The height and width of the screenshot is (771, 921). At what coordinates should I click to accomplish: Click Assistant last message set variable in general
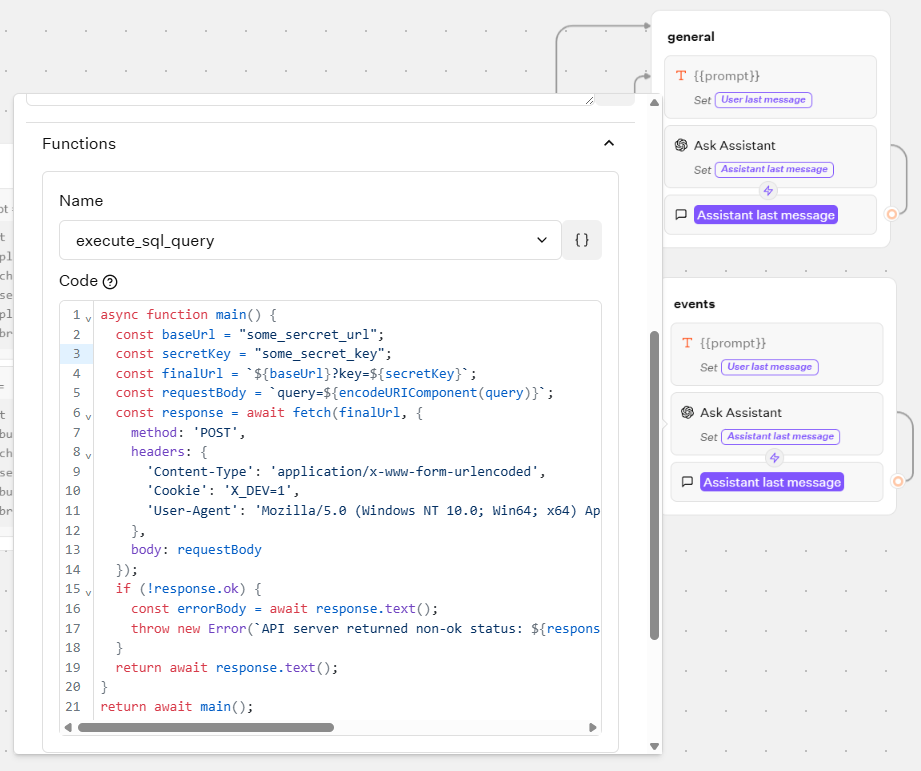click(x=774, y=170)
